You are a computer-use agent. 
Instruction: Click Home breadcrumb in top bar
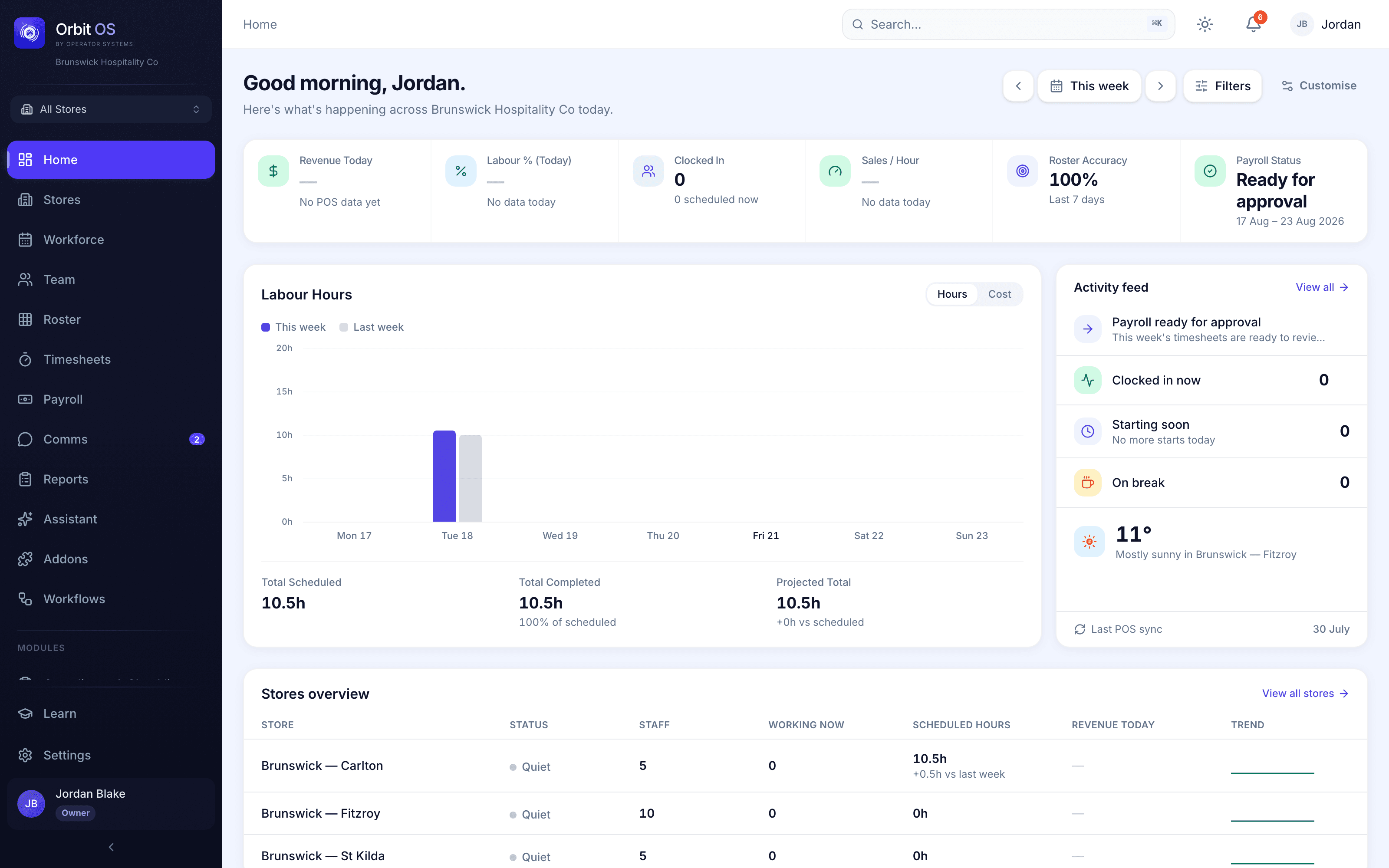click(260, 24)
